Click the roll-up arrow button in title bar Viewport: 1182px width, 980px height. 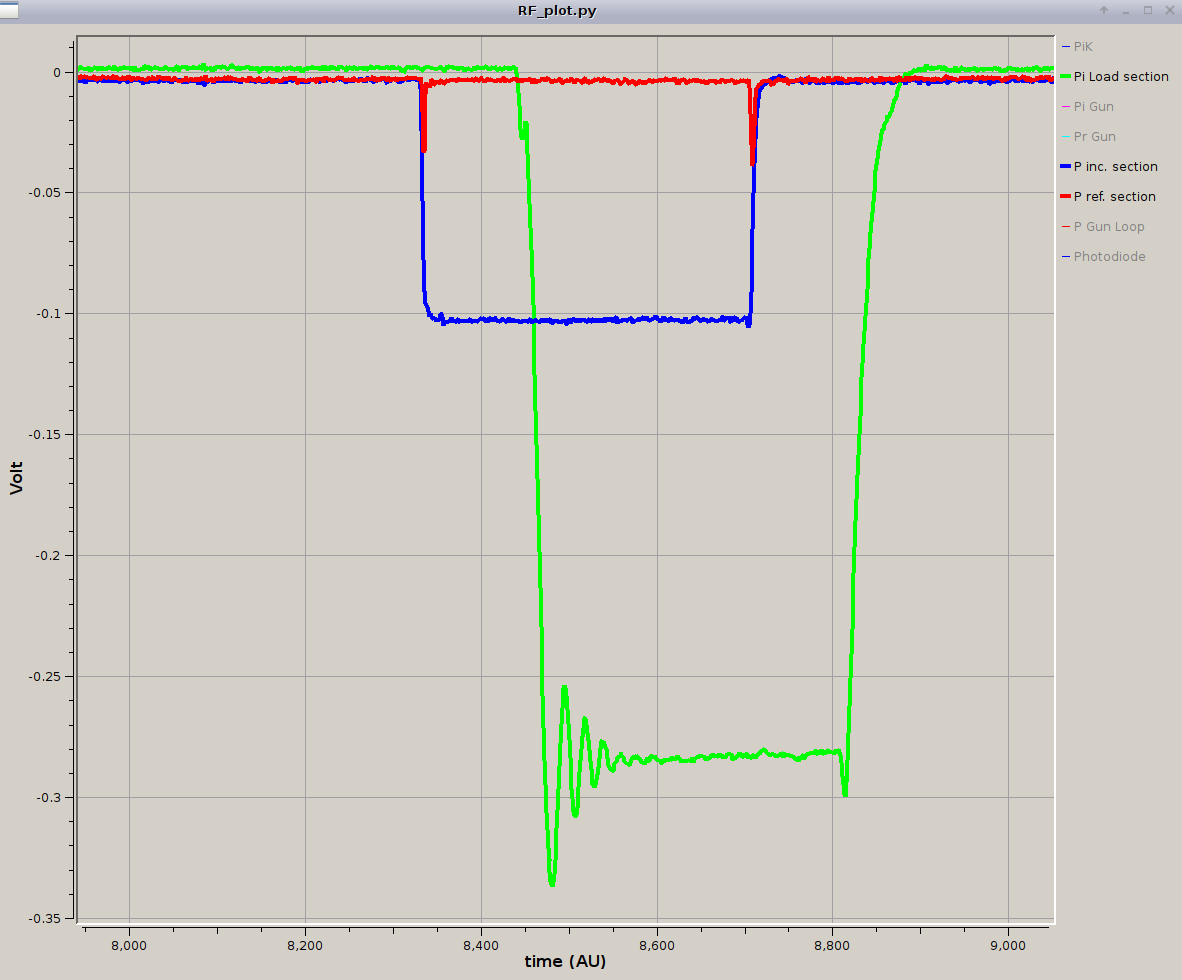coord(1104,11)
